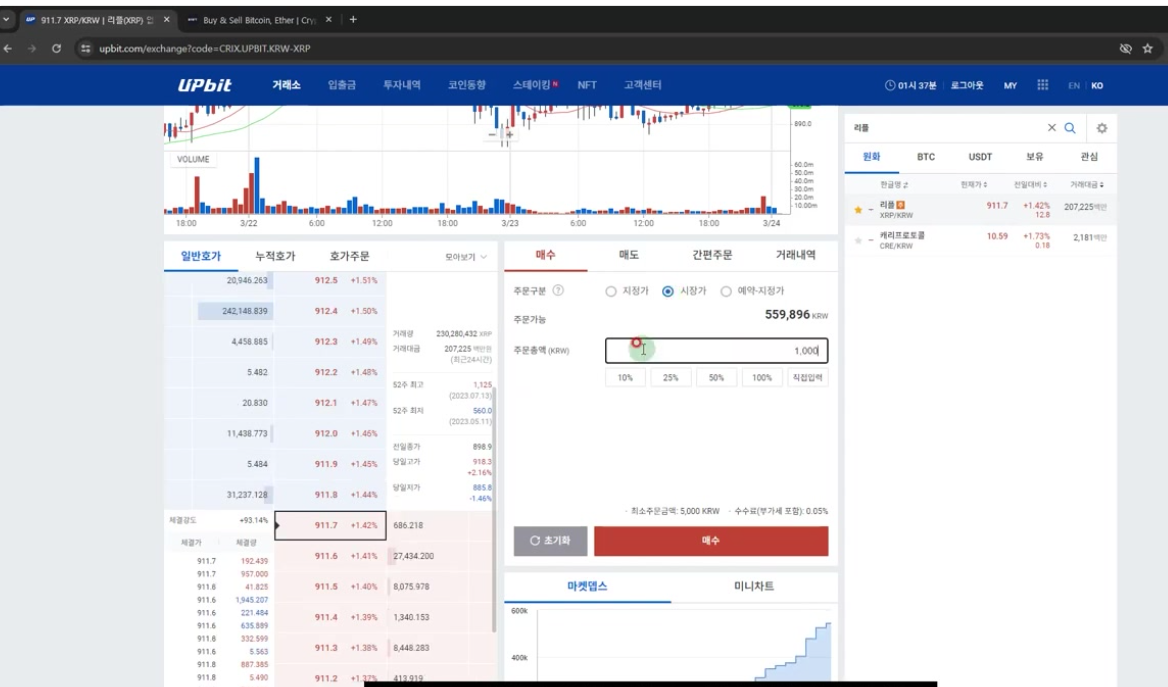Click the browser forward arrow

pos(31,48)
